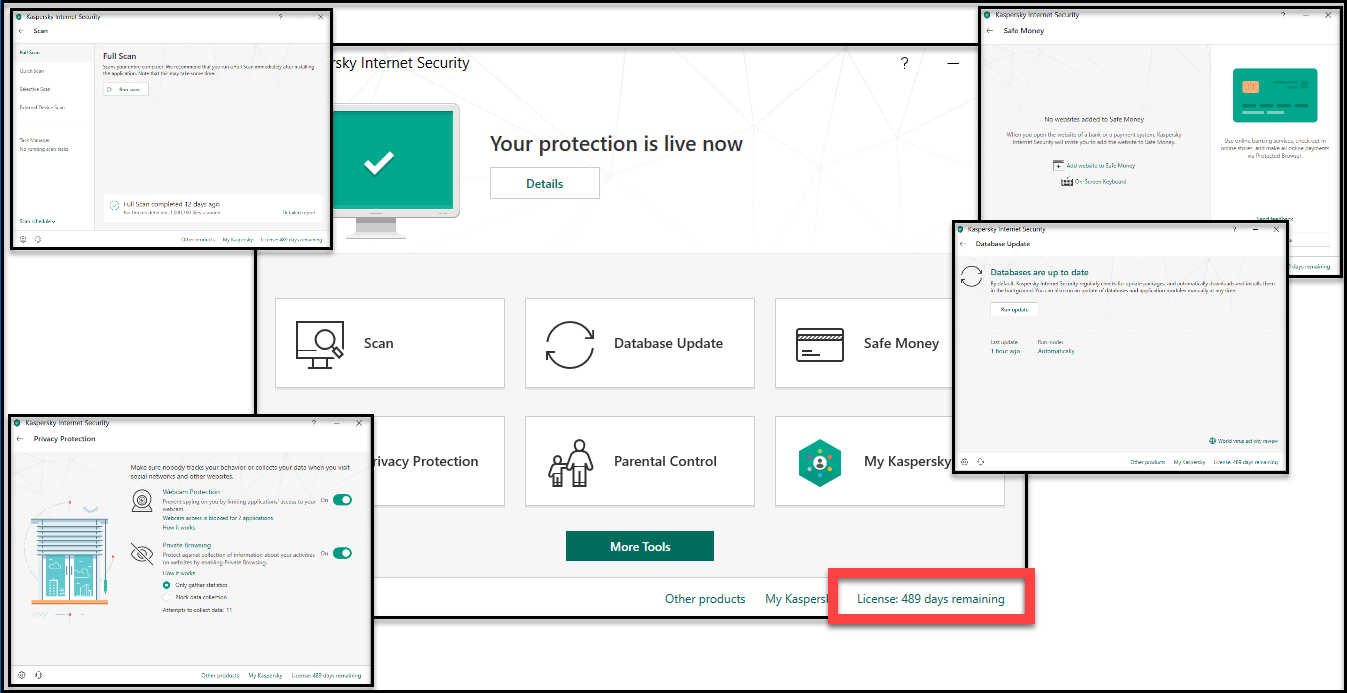Click the webcam icon beside Webcam Protection
The image size is (1347, 693).
pos(143,500)
